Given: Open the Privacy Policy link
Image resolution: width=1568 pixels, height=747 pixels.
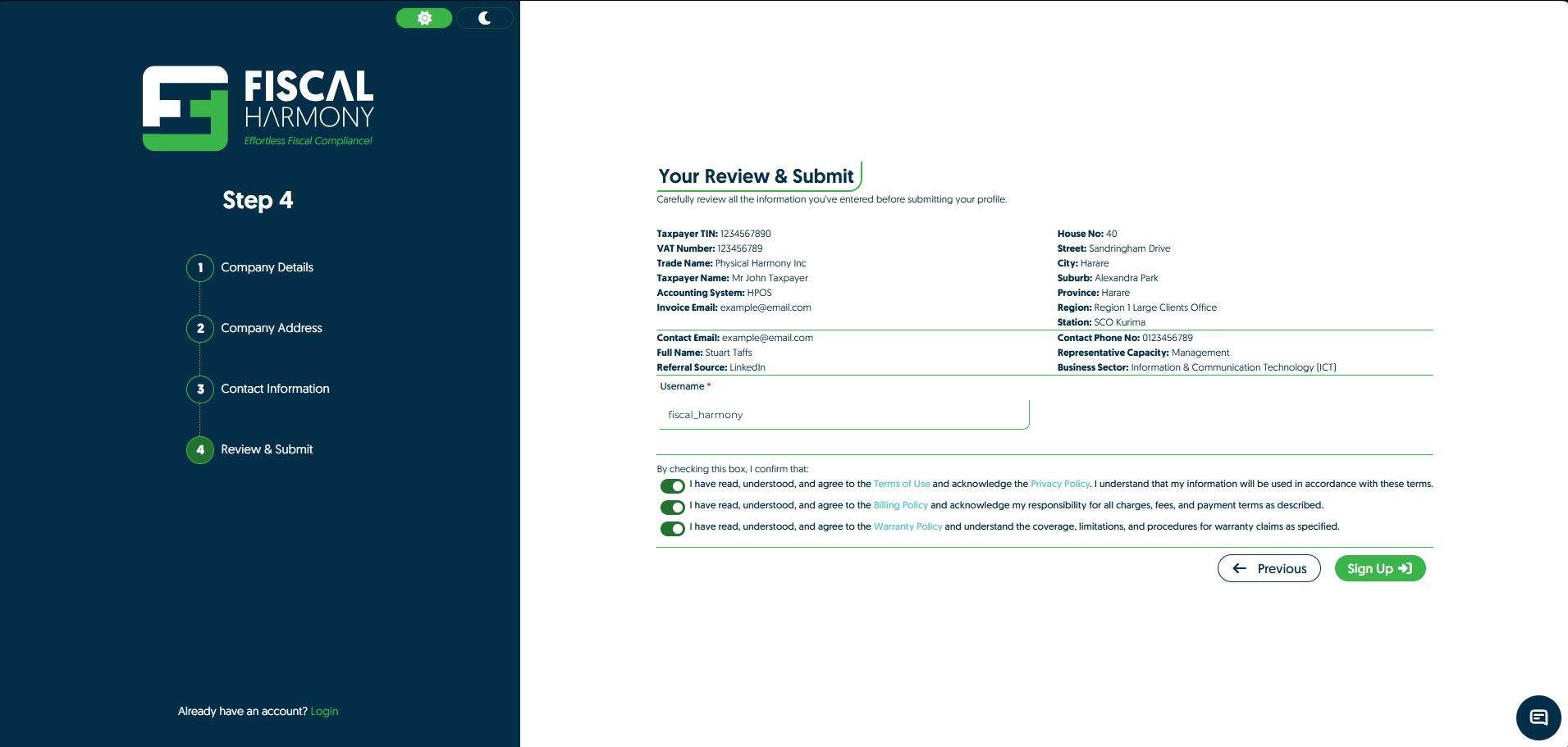Looking at the screenshot, I should [1059, 485].
